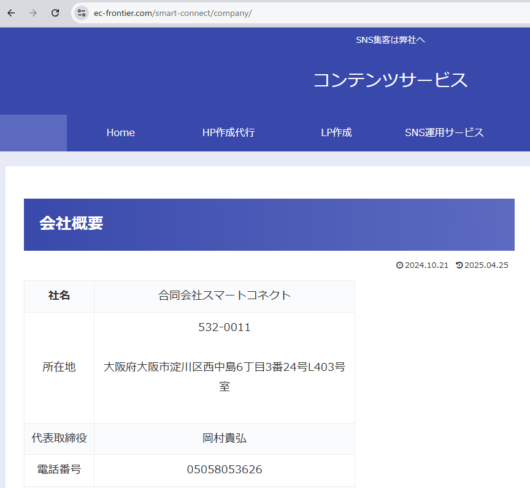Viewport: 530px width, 488px height.
Task: Click the published date 2024.10.21
Action: coord(427,265)
